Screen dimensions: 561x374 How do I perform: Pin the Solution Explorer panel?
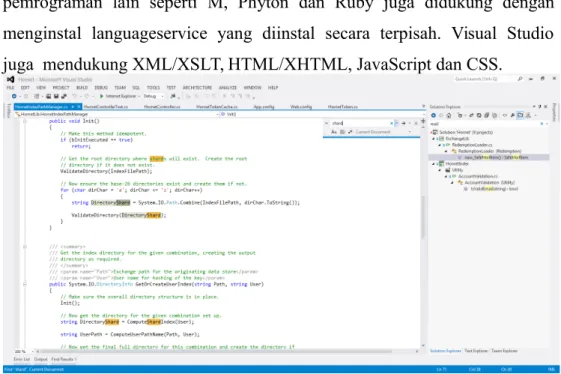[540, 107]
